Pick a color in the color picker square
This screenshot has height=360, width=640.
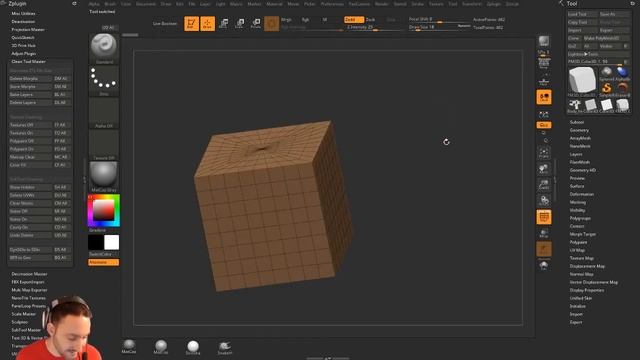(104, 210)
